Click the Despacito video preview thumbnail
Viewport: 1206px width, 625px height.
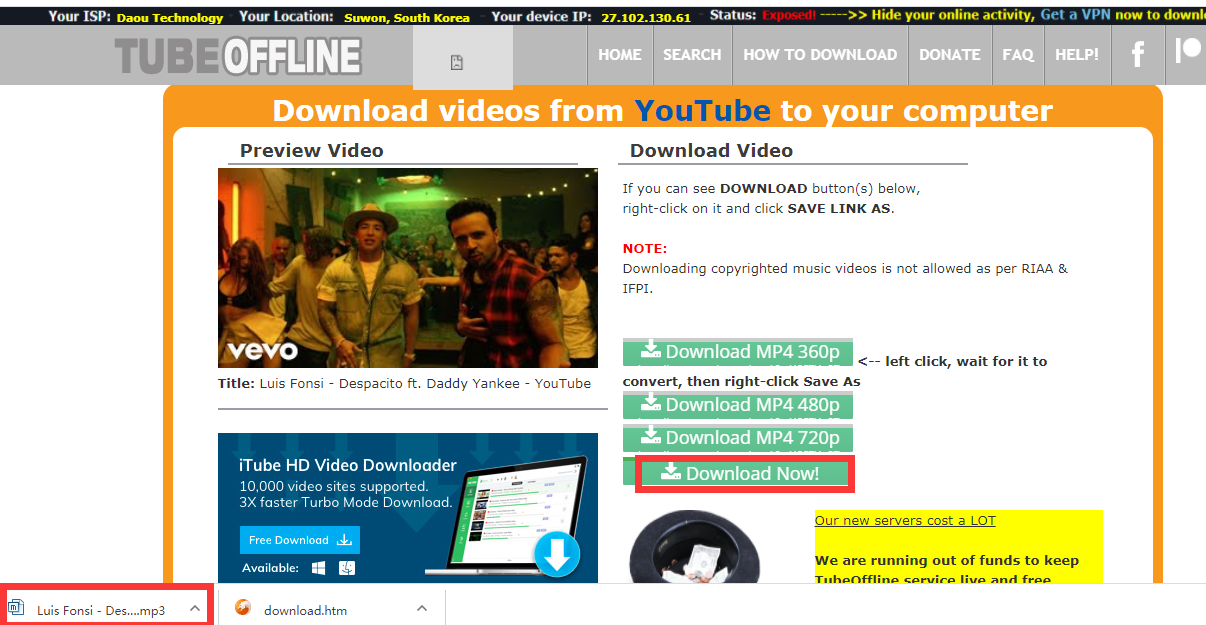coord(407,268)
